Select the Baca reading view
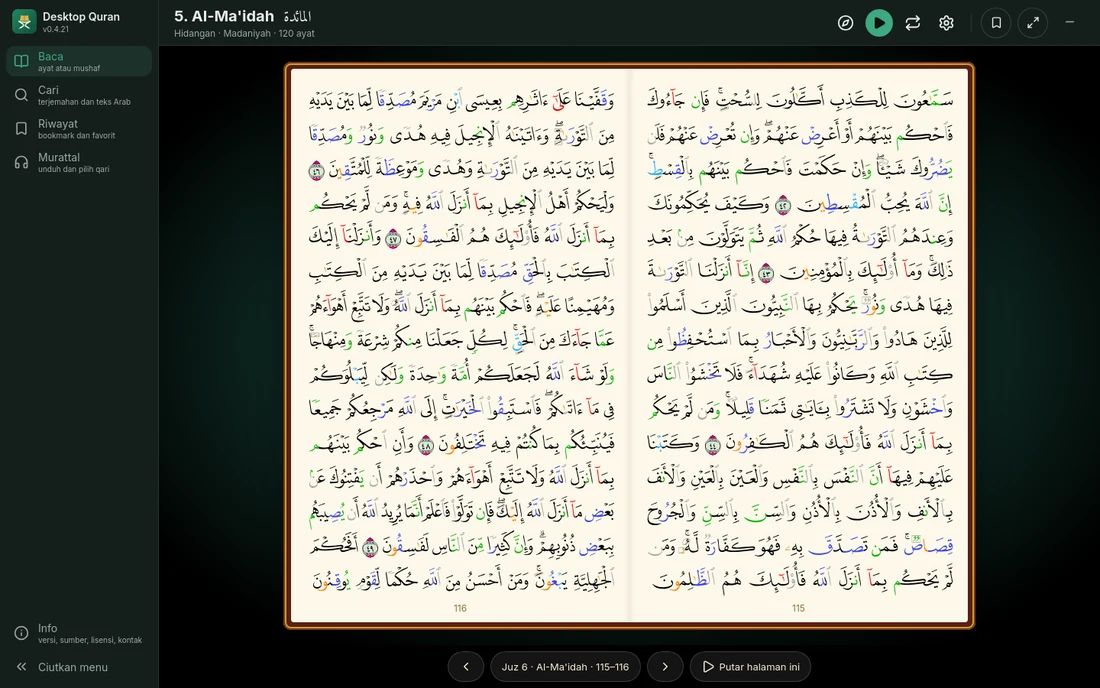The width and height of the screenshot is (1100, 688). (x=79, y=61)
